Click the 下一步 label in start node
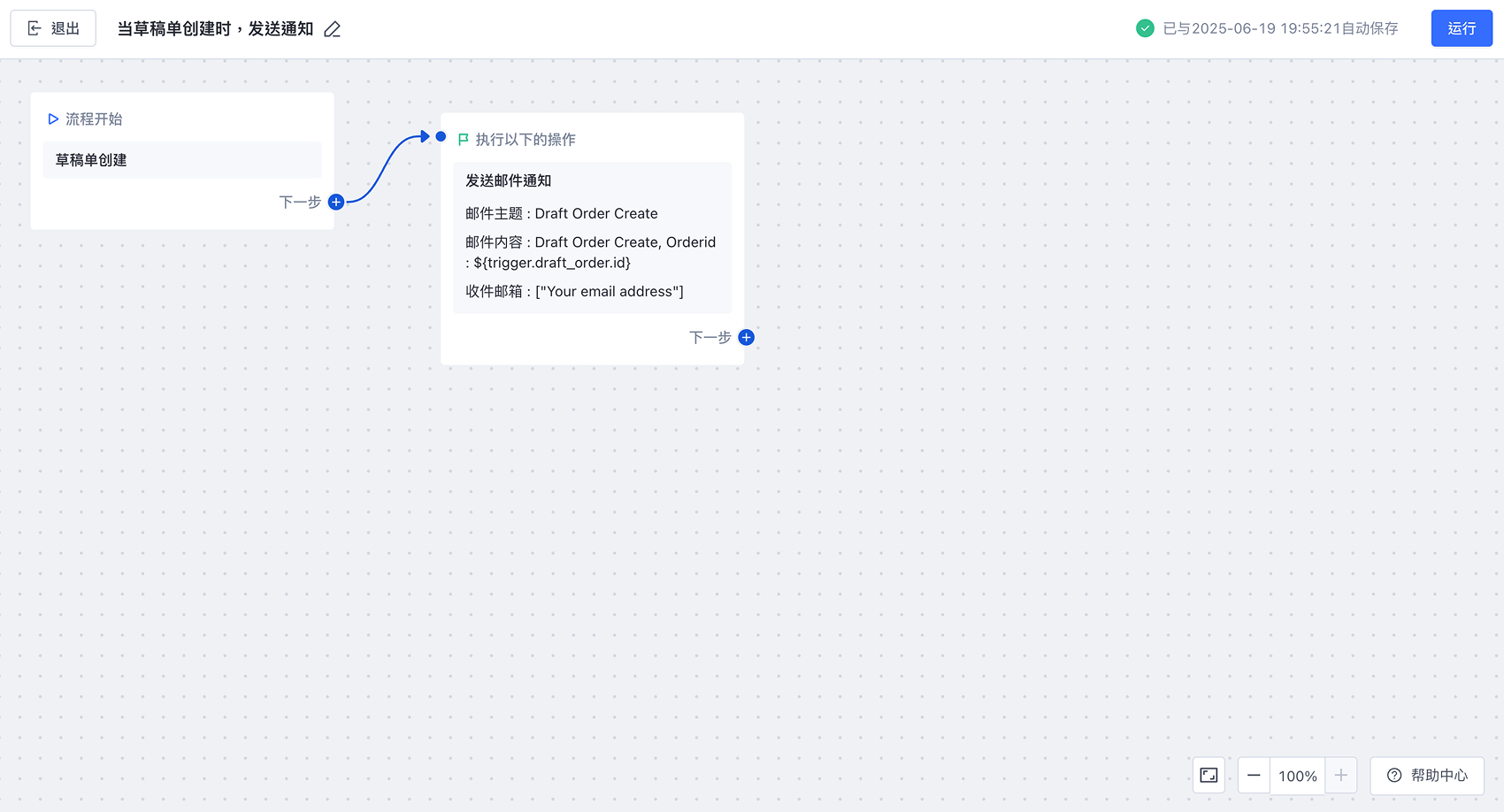 (300, 203)
